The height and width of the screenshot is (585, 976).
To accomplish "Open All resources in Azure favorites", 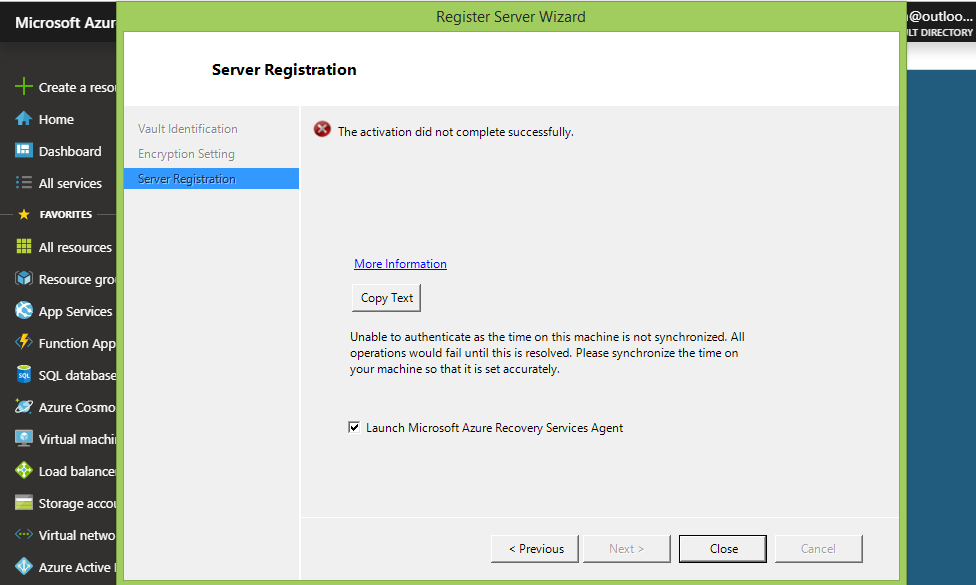I will [x=75, y=247].
